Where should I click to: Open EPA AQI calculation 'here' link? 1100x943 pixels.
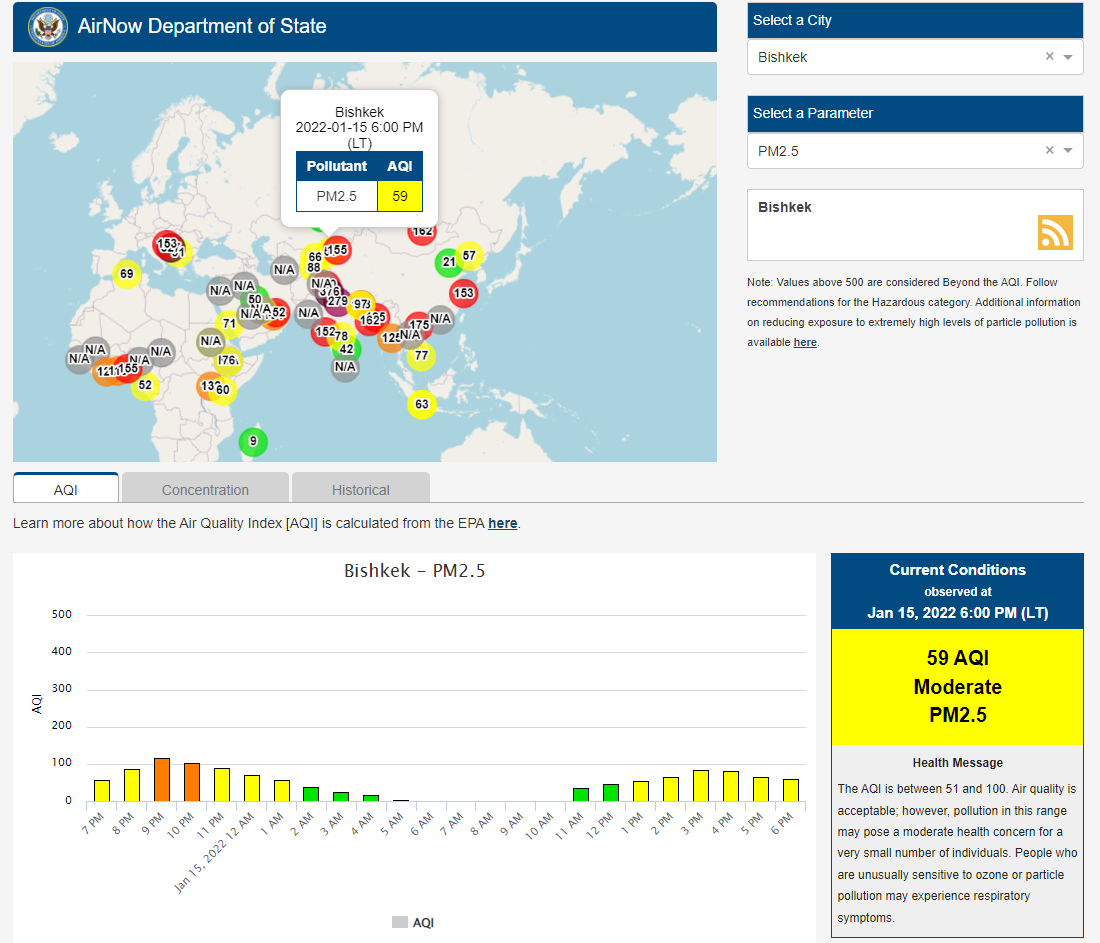[x=502, y=523]
